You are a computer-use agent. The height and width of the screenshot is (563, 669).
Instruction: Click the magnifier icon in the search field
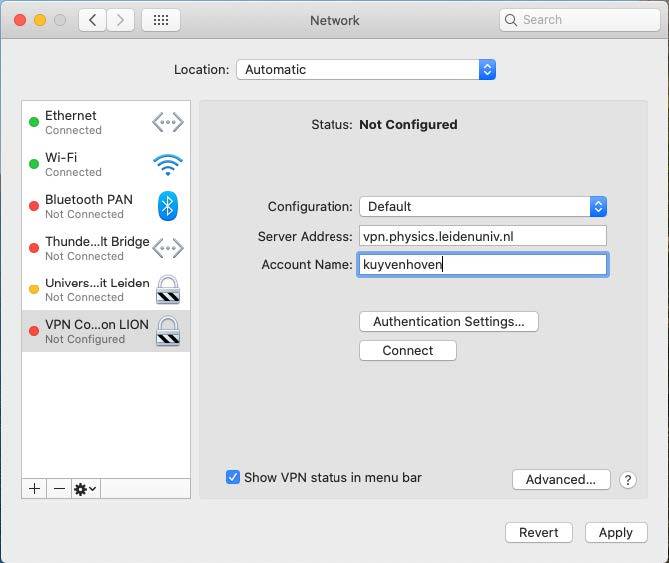pos(511,20)
